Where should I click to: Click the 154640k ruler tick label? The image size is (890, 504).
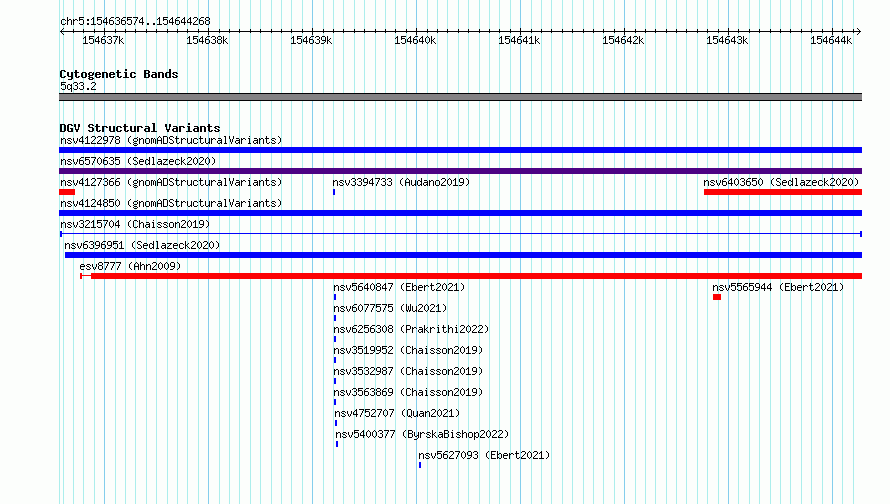pyautogui.click(x=415, y=41)
